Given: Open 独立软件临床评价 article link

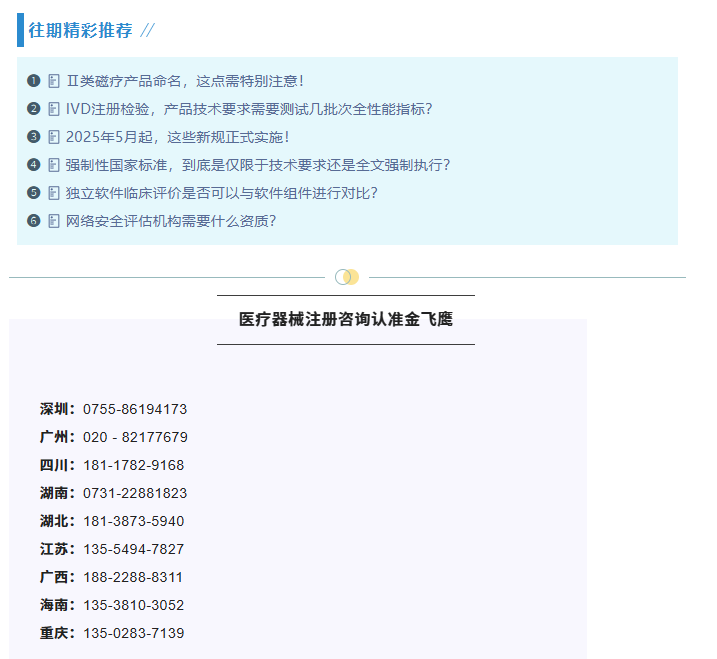Looking at the screenshot, I should tap(221, 193).
